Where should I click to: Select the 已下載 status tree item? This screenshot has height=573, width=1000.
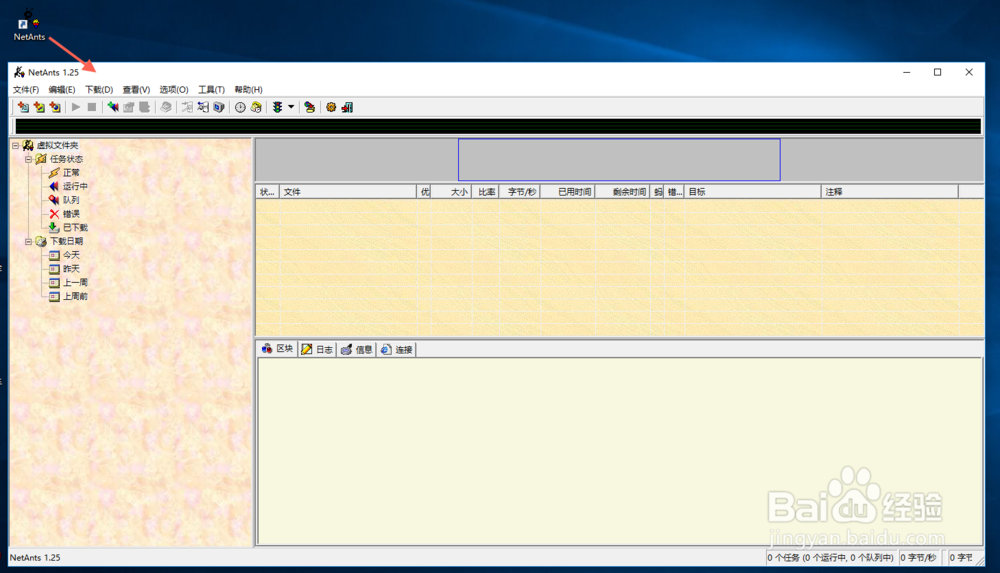coord(75,228)
